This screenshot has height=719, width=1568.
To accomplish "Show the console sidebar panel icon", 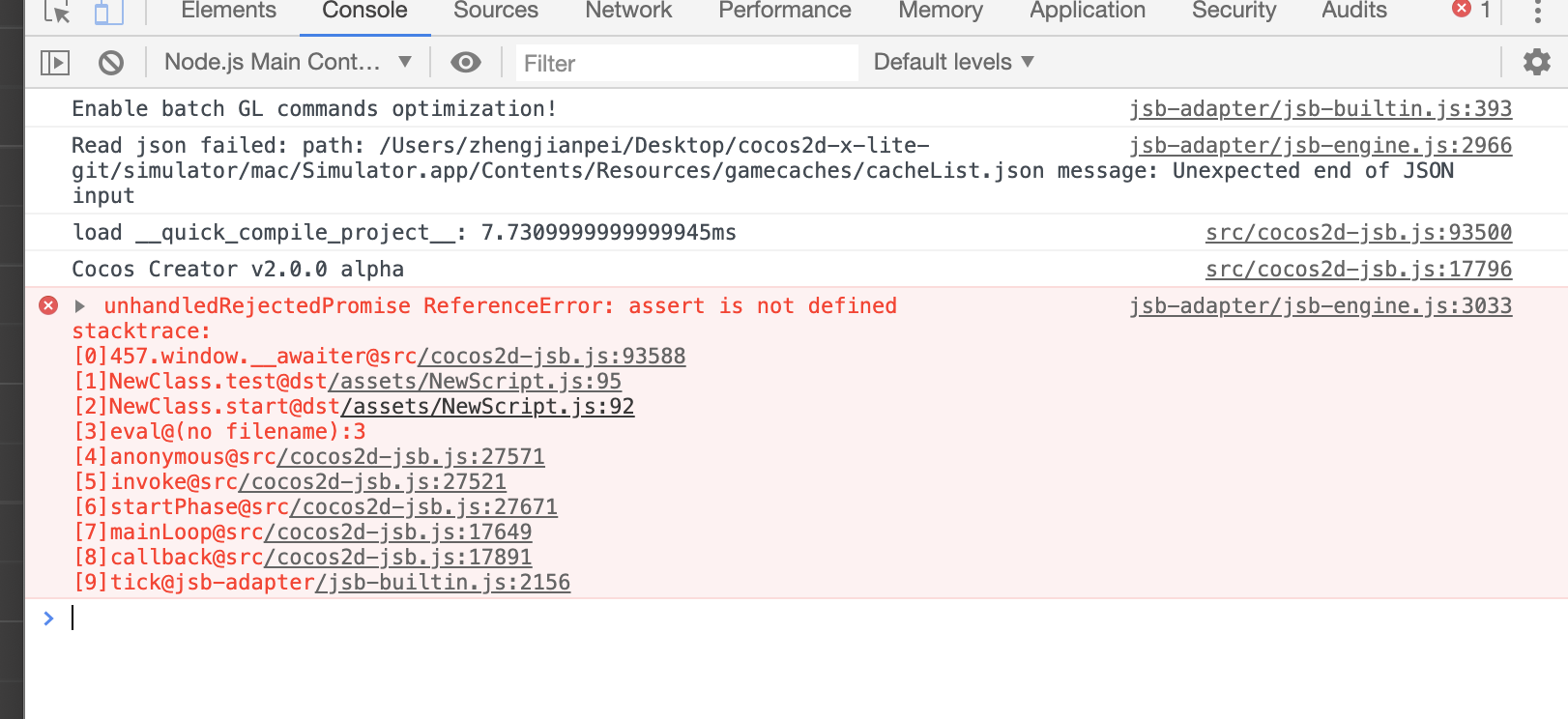I will click(x=55, y=63).
